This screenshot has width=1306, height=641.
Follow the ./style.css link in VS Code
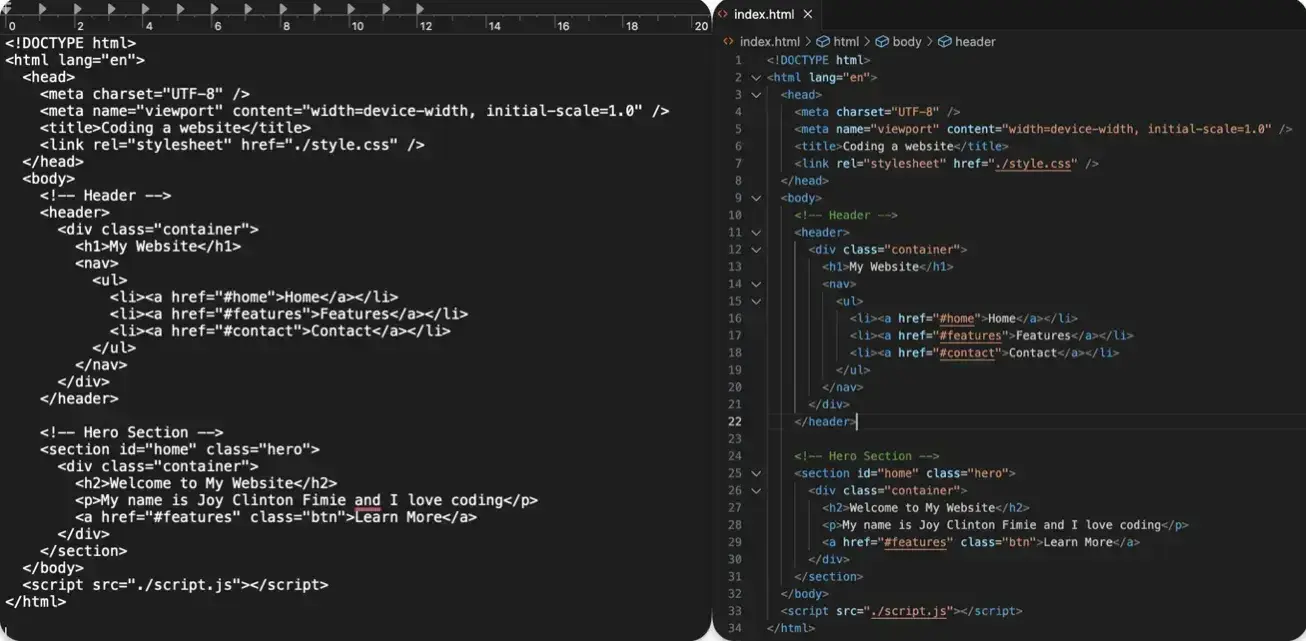click(1033, 164)
